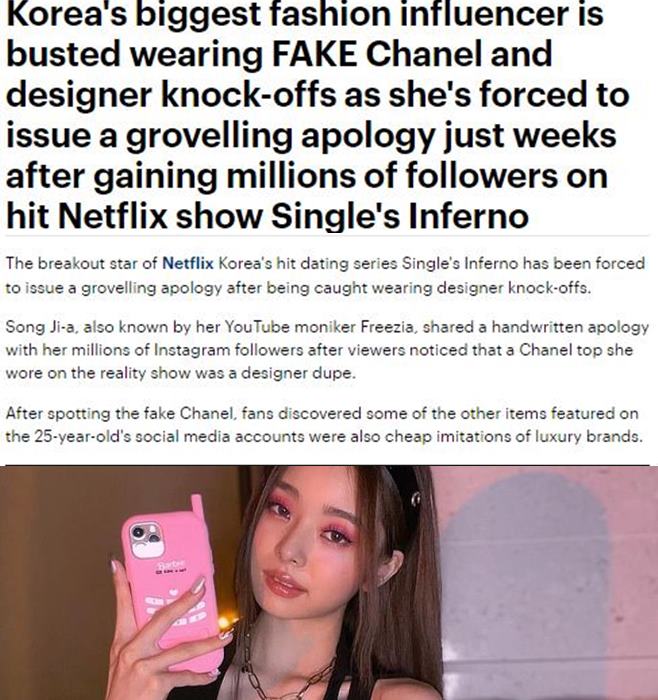The width and height of the screenshot is (658, 700).
Task: Click "Single's Inferno" at the headline's end
Action: coord(400,216)
